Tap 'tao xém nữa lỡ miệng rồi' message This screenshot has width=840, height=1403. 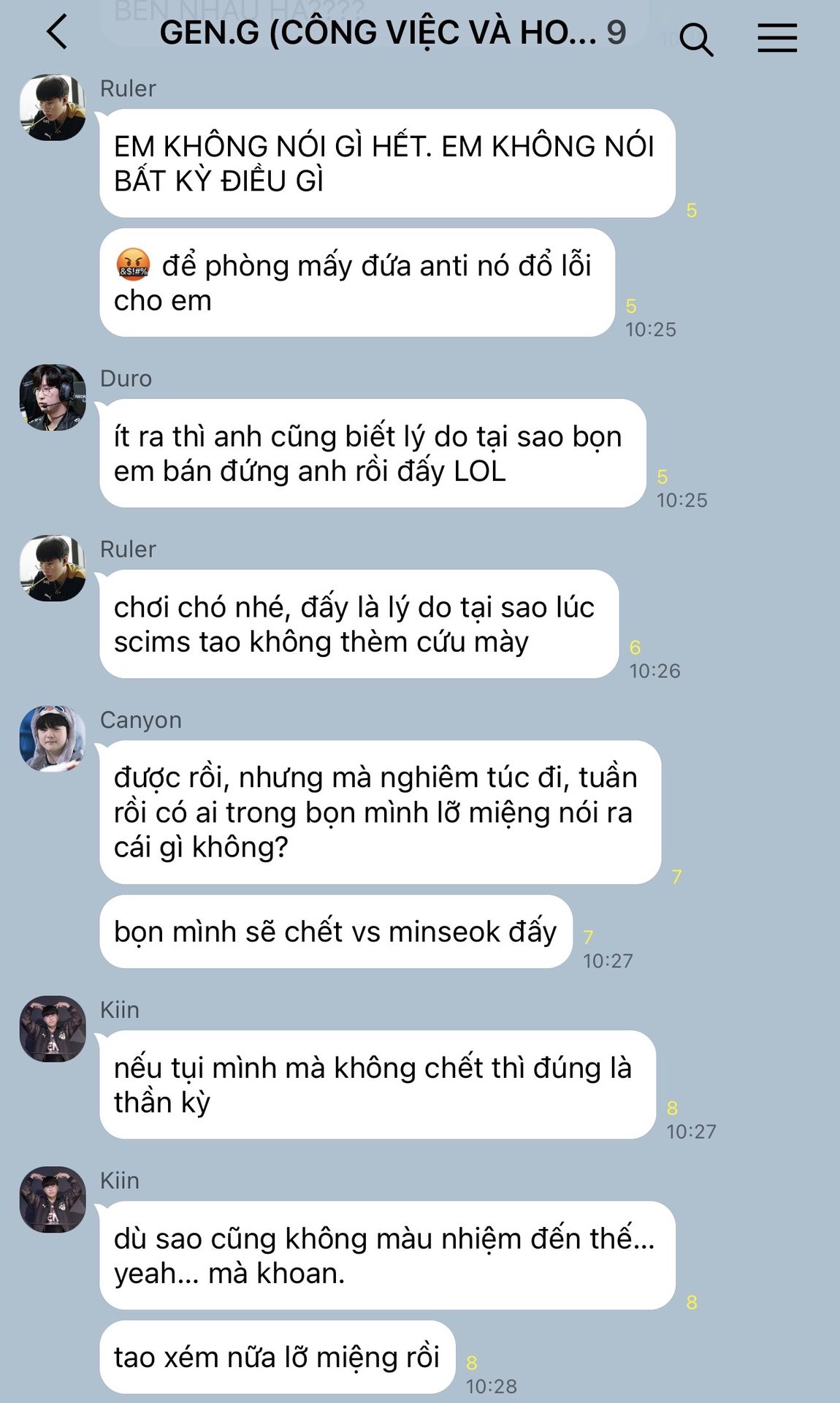tap(277, 1357)
